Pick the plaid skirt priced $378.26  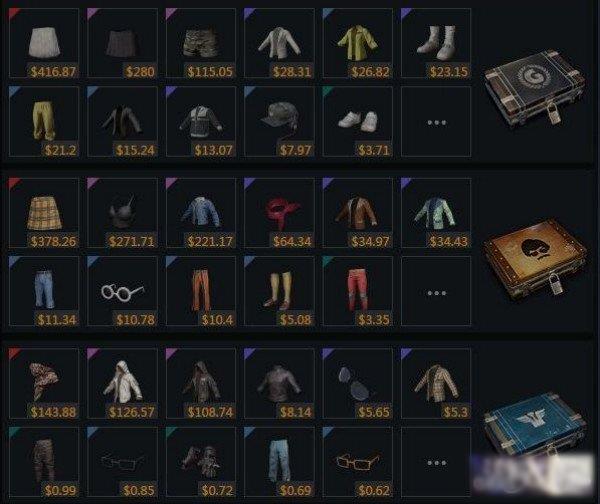point(44,213)
